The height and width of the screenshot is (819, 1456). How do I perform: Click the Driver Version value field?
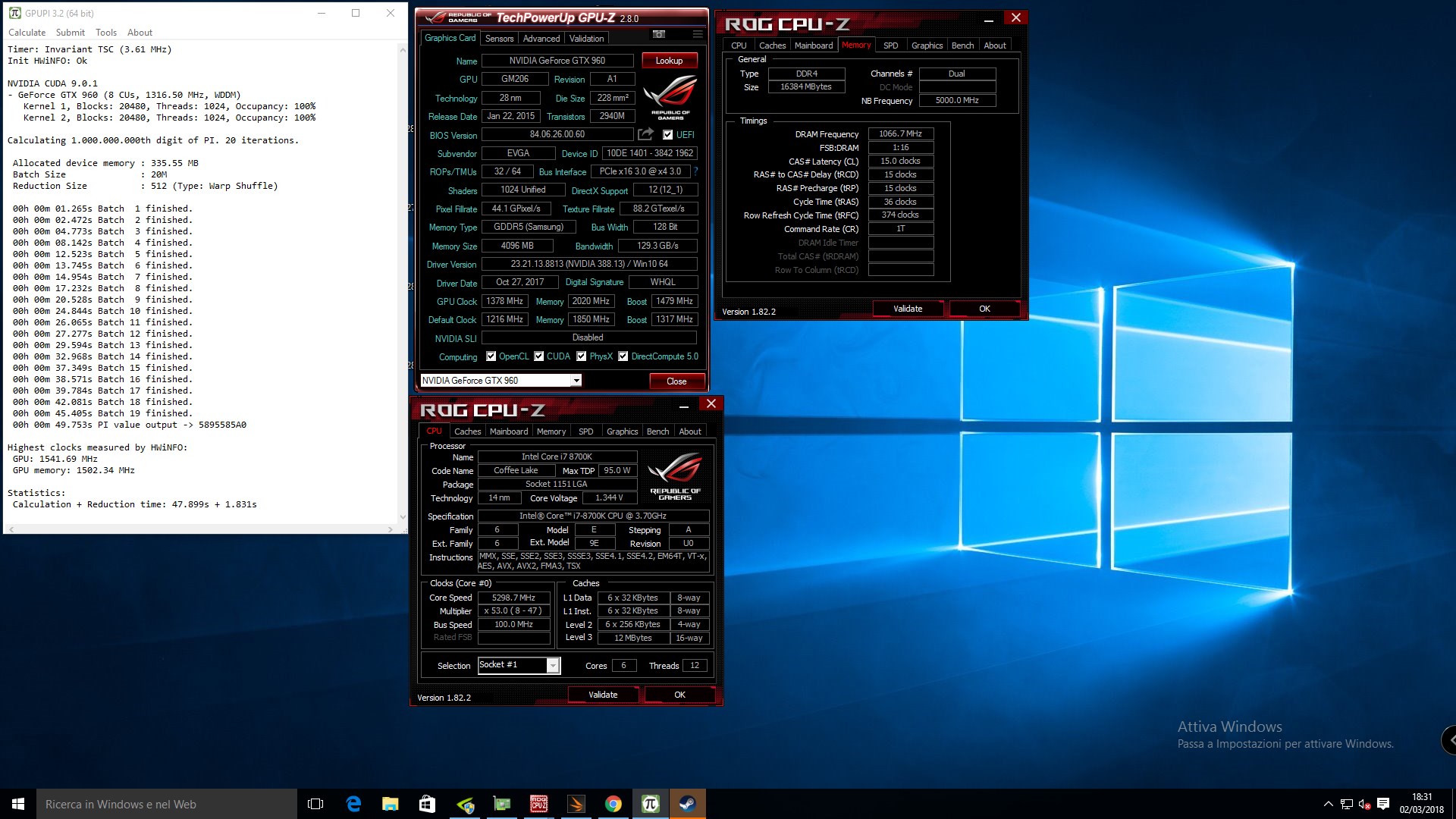coord(589,264)
